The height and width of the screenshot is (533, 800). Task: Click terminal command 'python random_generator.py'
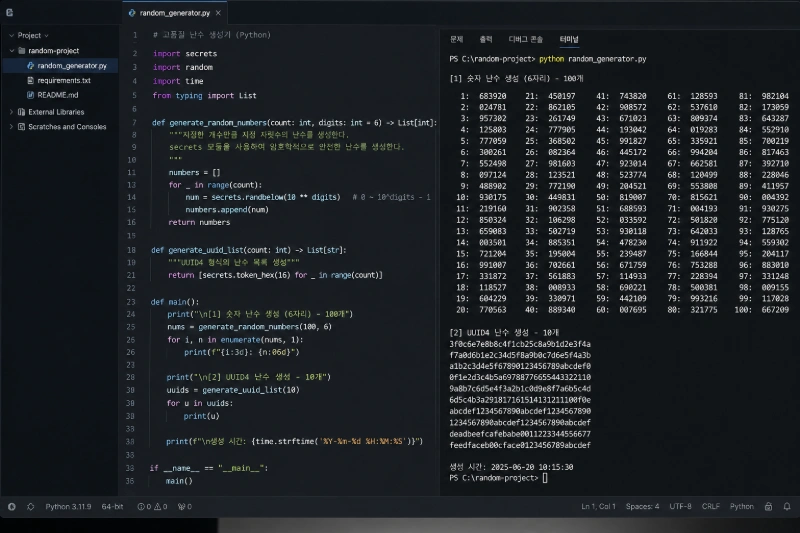coord(592,59)
